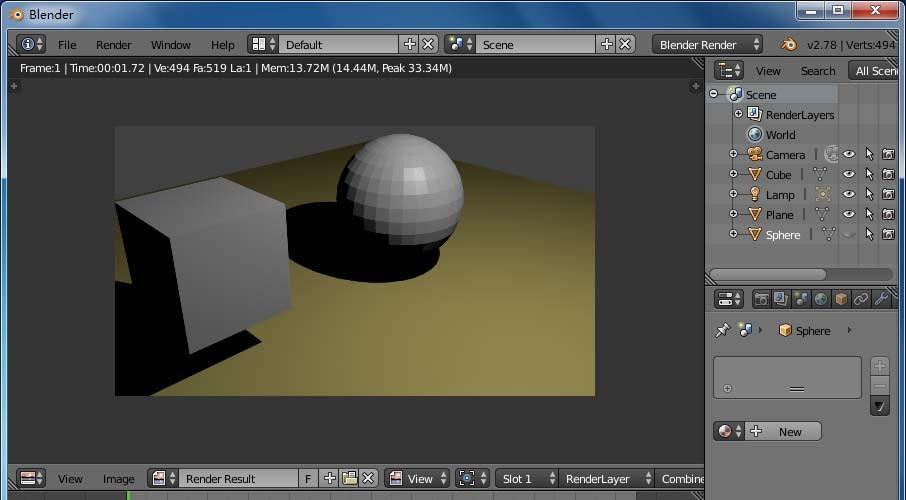Toggle Camera renderability

pos(889,154)
